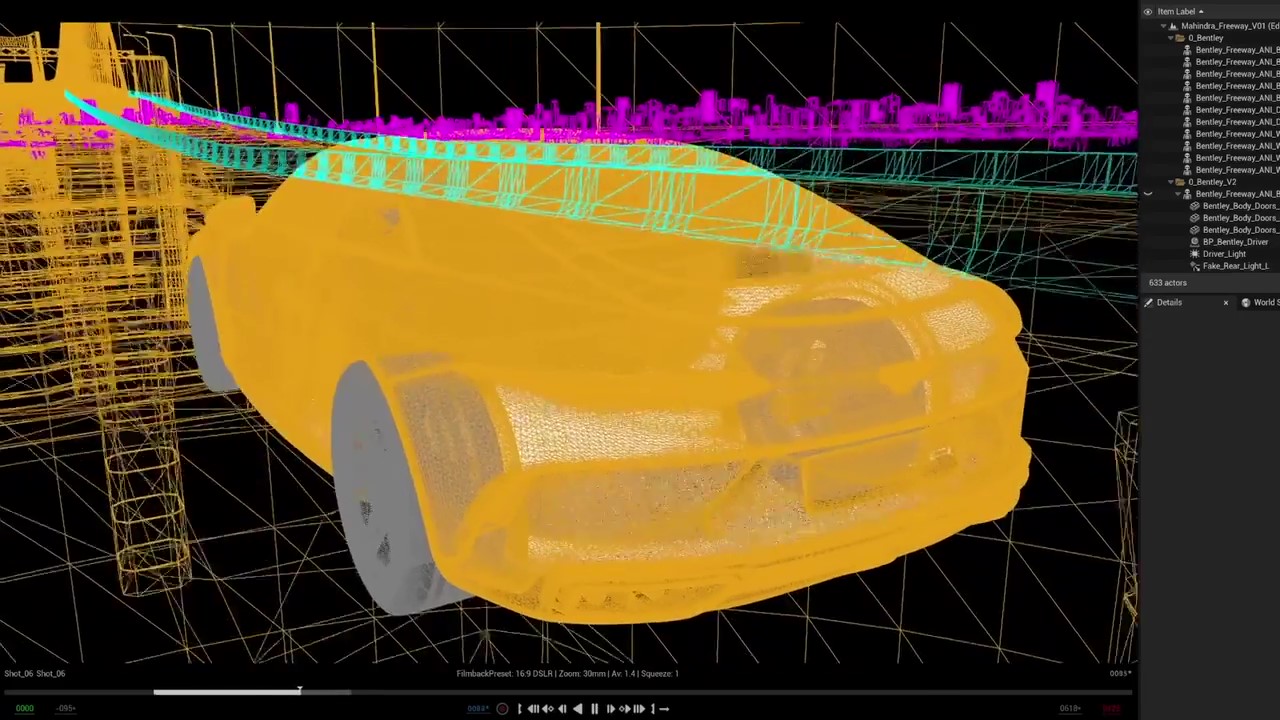
Task: Collapse the 0_Bentley folder
Action: [1171, 38]
